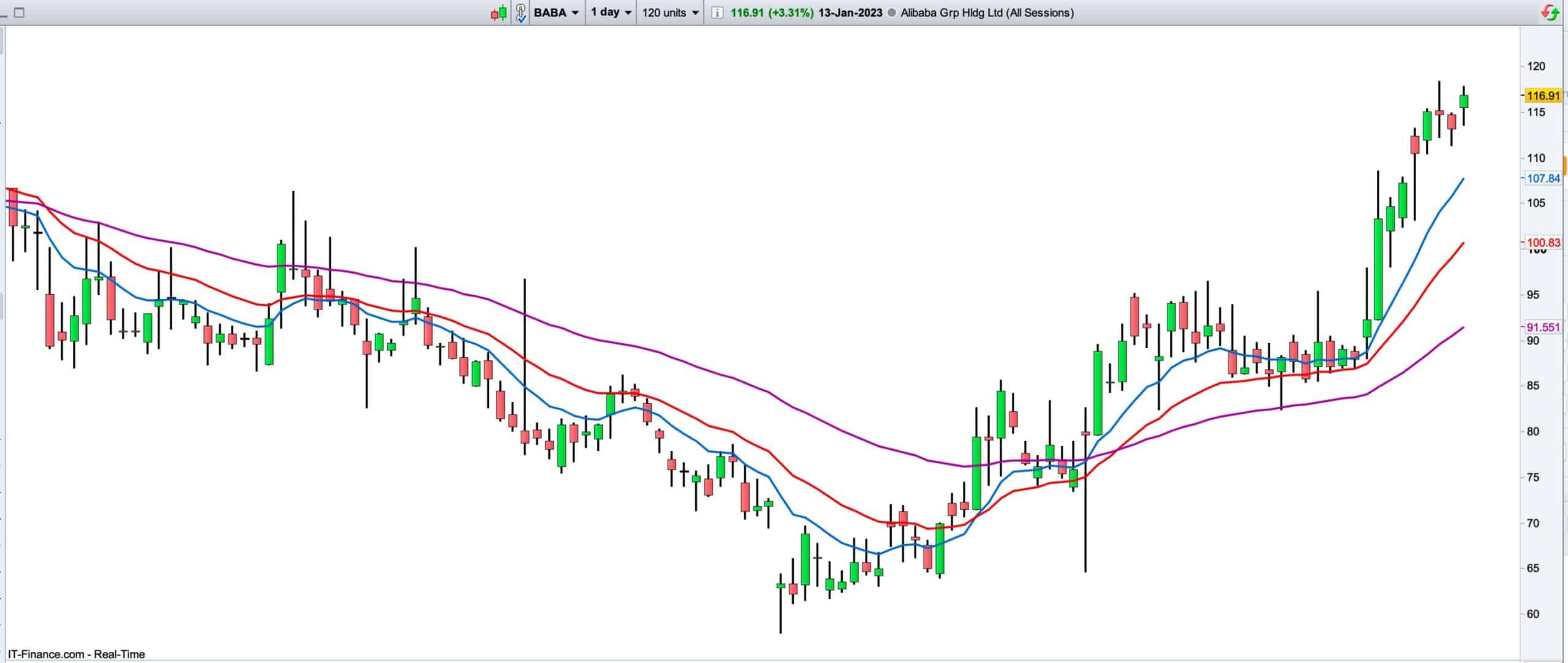Click the grey session status dot
Image resolution: width=1568 pixels, height=663 pixels.
pos(891,12)
